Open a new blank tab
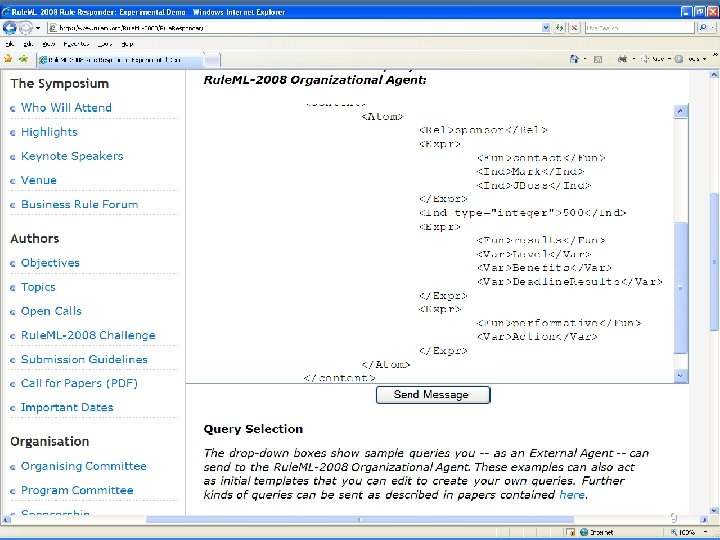720x540 pixels. (212, 60)
